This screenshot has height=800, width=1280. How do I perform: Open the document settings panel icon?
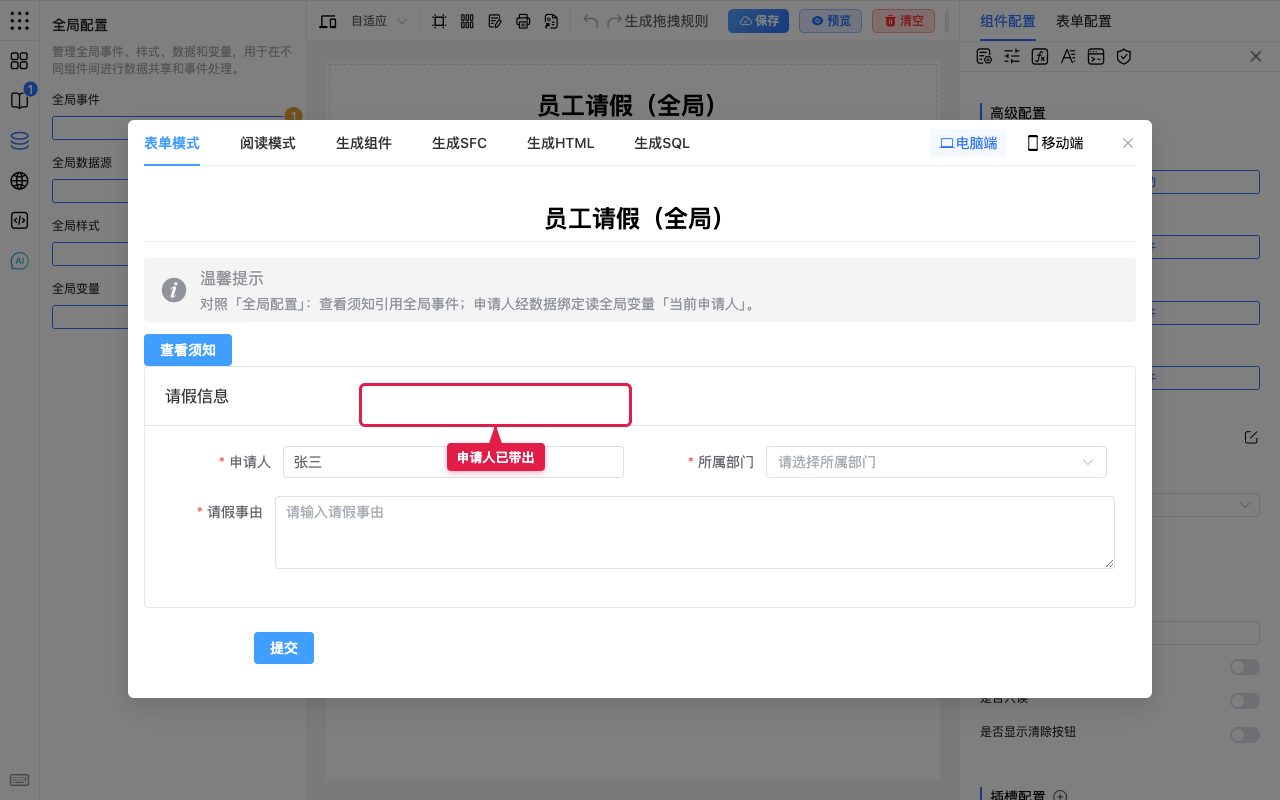click(x=984, y=56)
